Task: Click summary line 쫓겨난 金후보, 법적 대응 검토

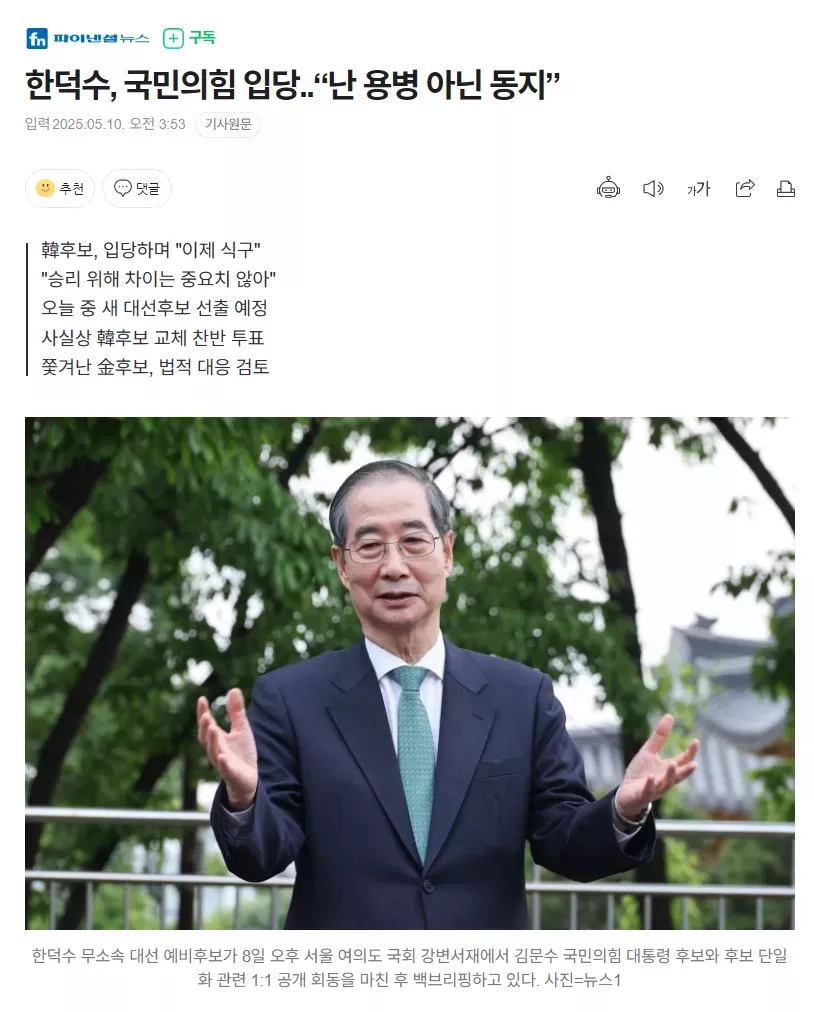Action: pyautogui.click(x=155, y=367)
